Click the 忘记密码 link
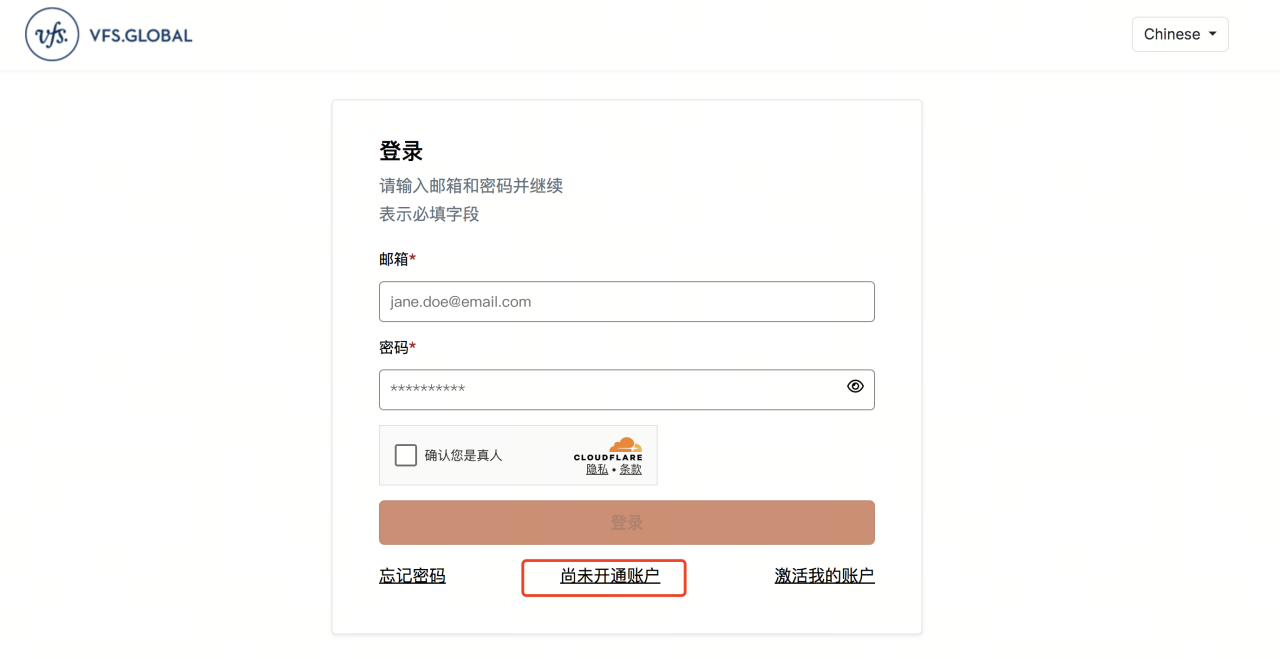The width and height of the screenshot is (1280, 659). (x=412, y=575)
